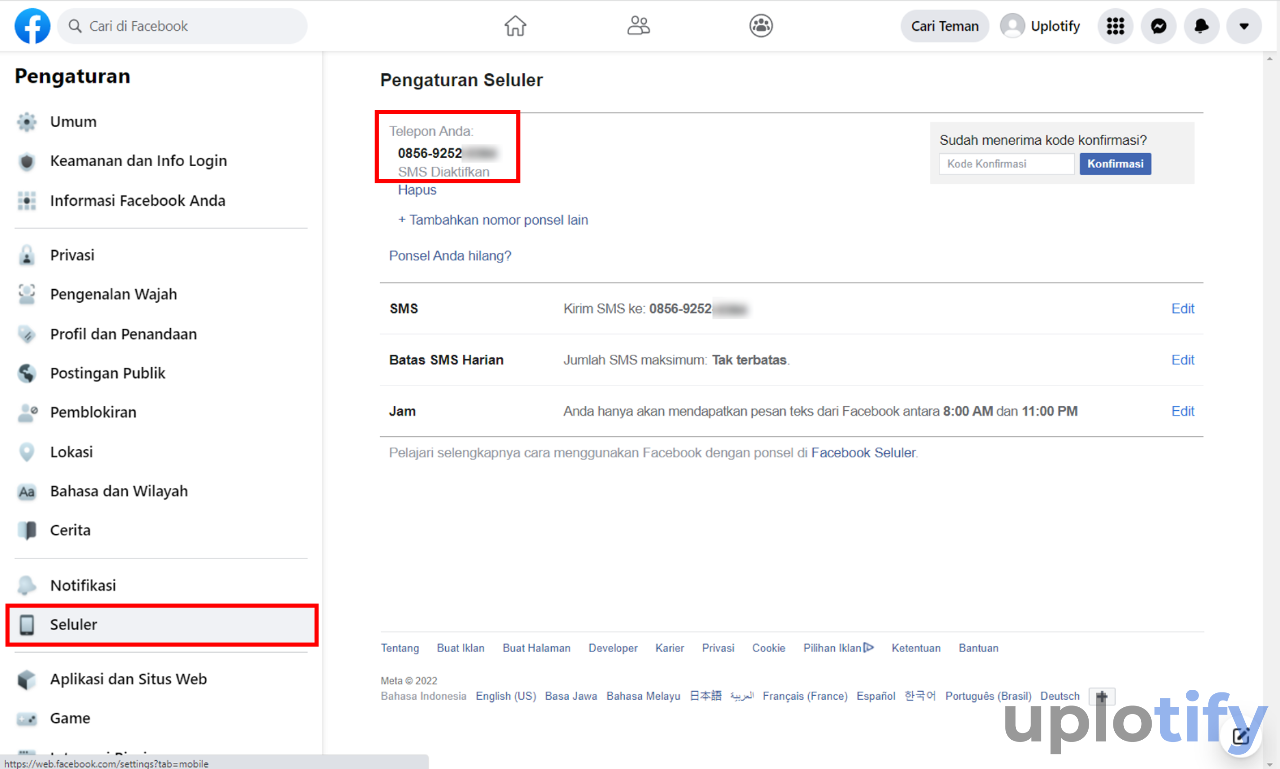Click the Informasi Facebook Anda grid icon
This screenshot has height=769, width=1280.
(x=27, y=201)
